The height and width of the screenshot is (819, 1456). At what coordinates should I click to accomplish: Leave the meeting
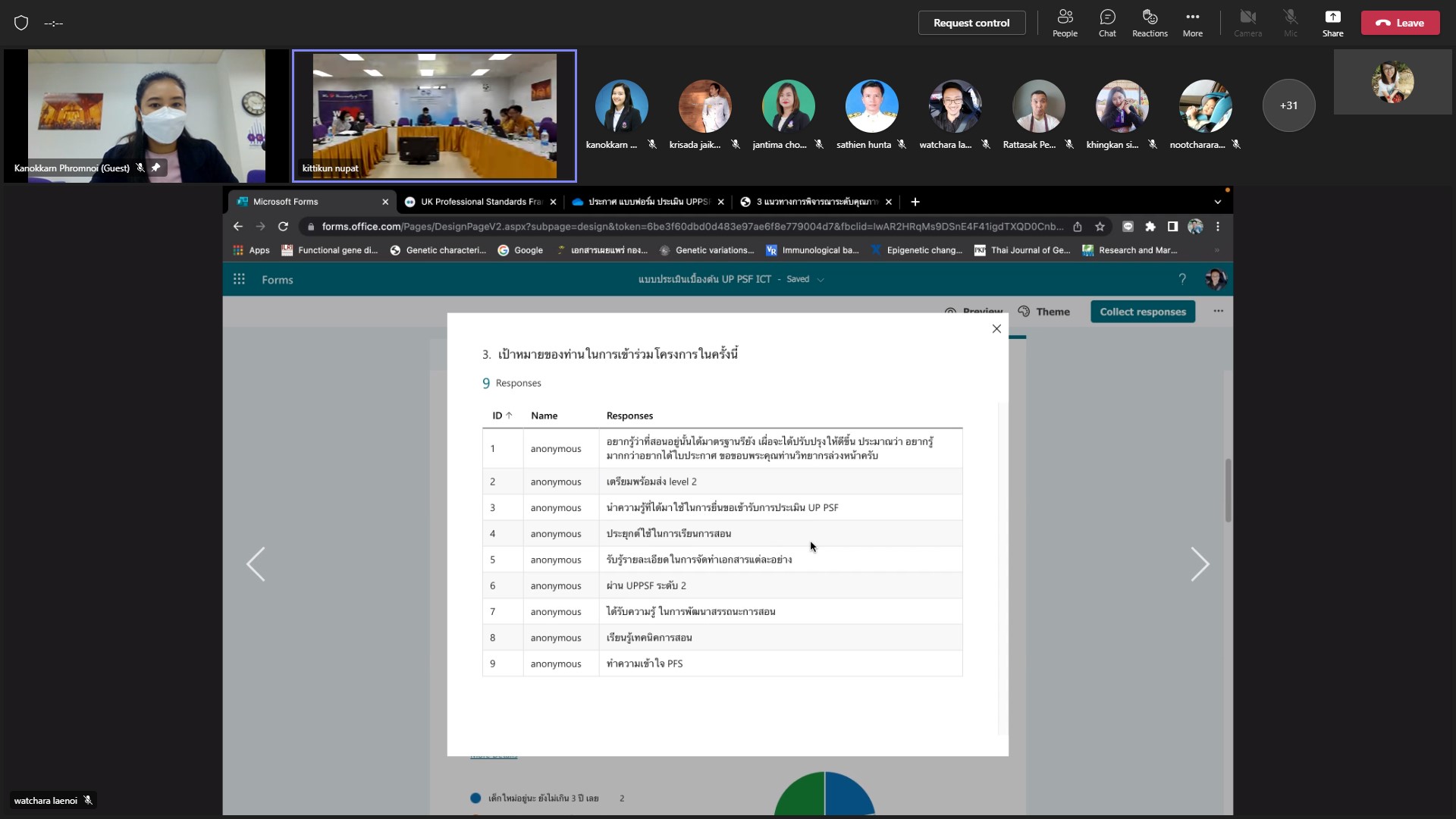(1400, 23)
